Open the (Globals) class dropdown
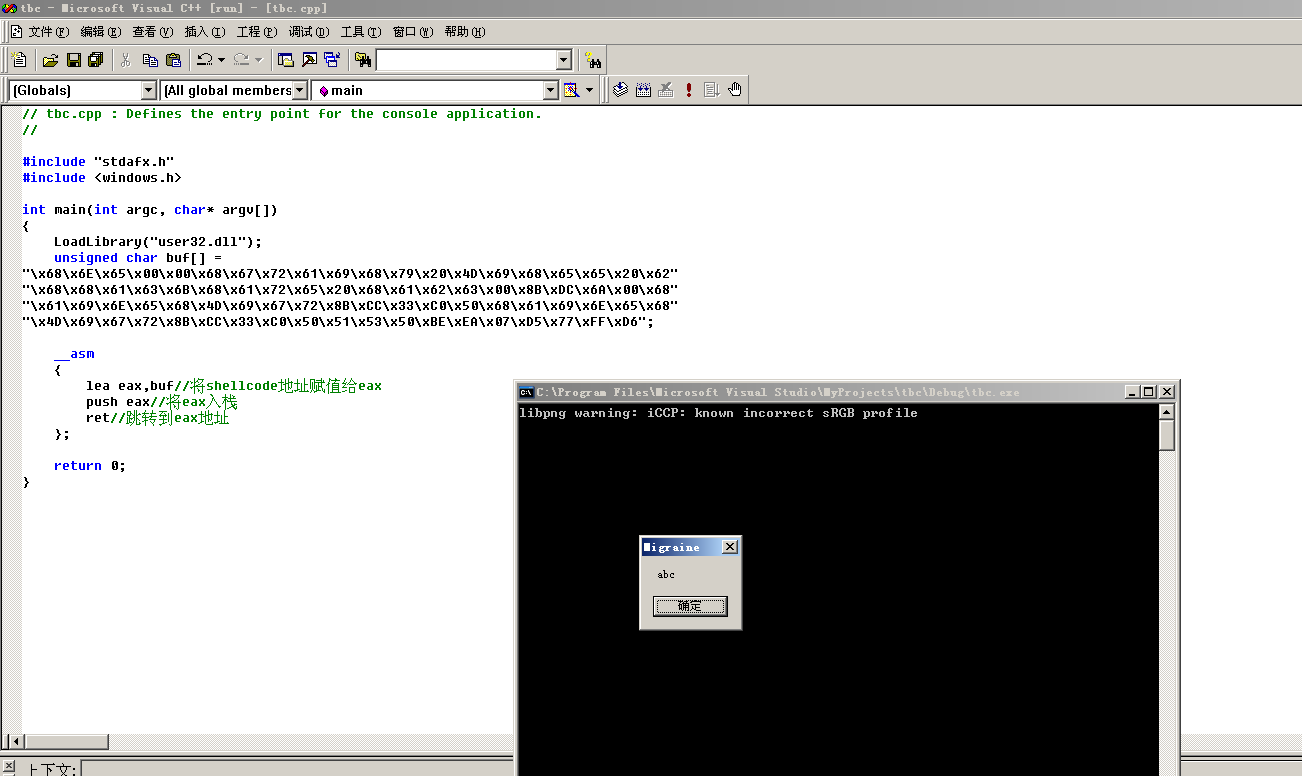This screenshot has height=776, width=1302. (x=149, y=90)
